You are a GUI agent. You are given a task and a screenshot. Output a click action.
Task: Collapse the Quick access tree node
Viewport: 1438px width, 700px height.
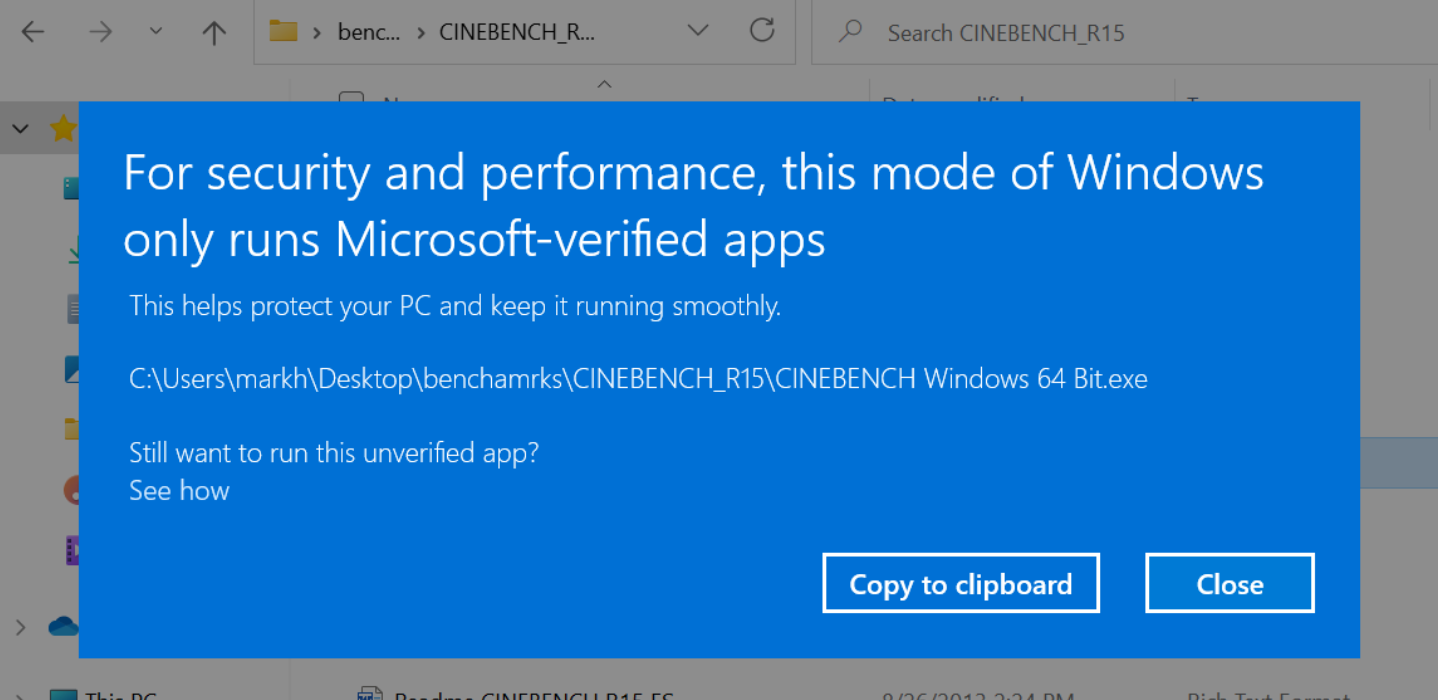coord(20,128)
